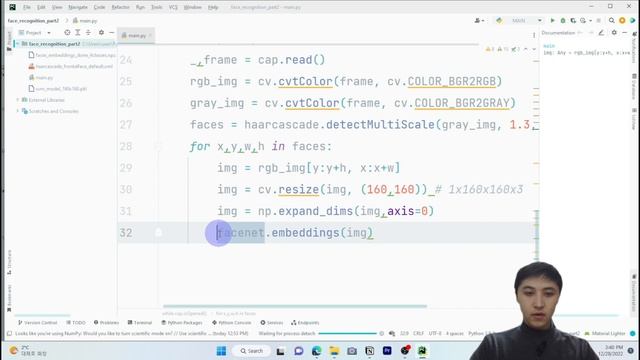Expand Scratches and Consoles node

(x=18, y=111)
